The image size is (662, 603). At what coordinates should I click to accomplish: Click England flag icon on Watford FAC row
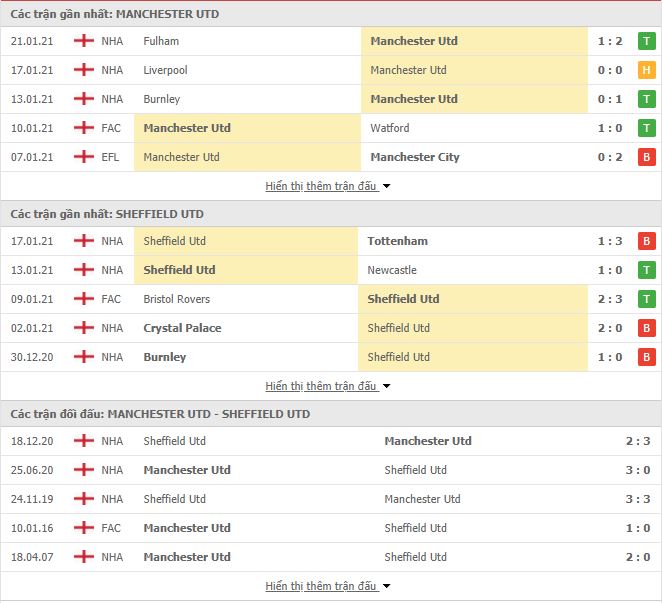pos(84,128)
